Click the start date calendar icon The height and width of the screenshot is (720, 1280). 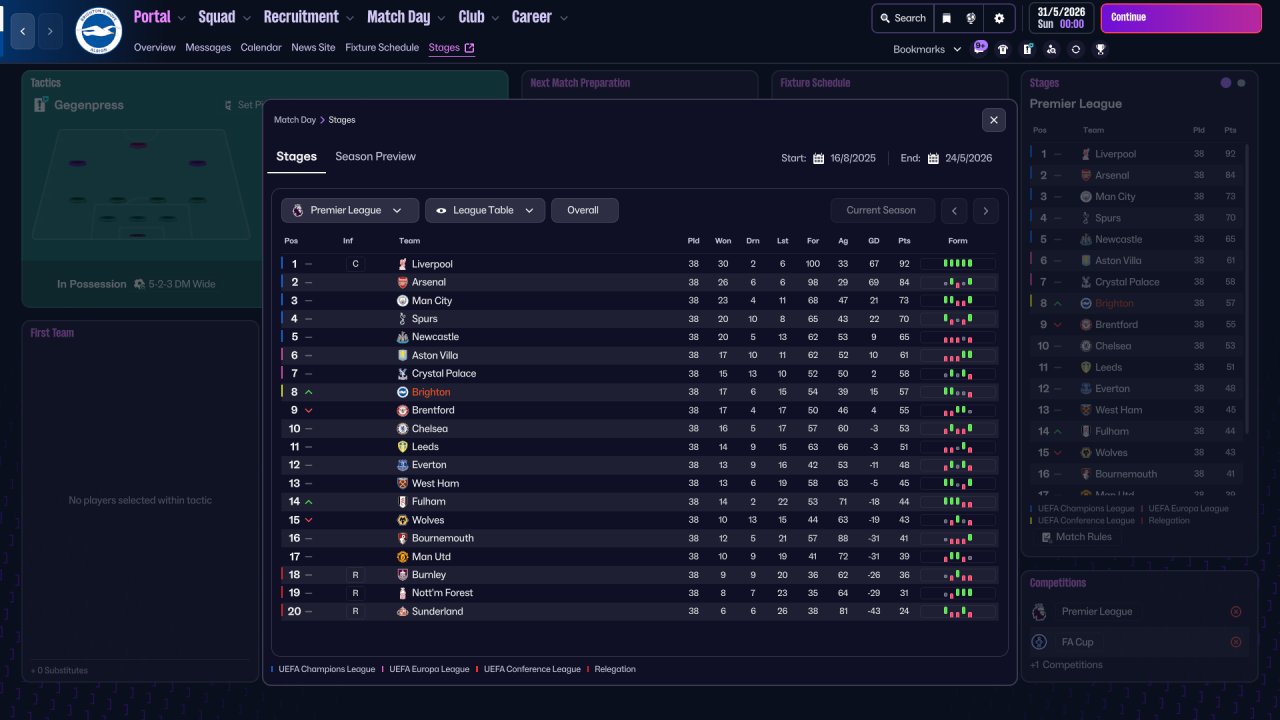(818, 158)
